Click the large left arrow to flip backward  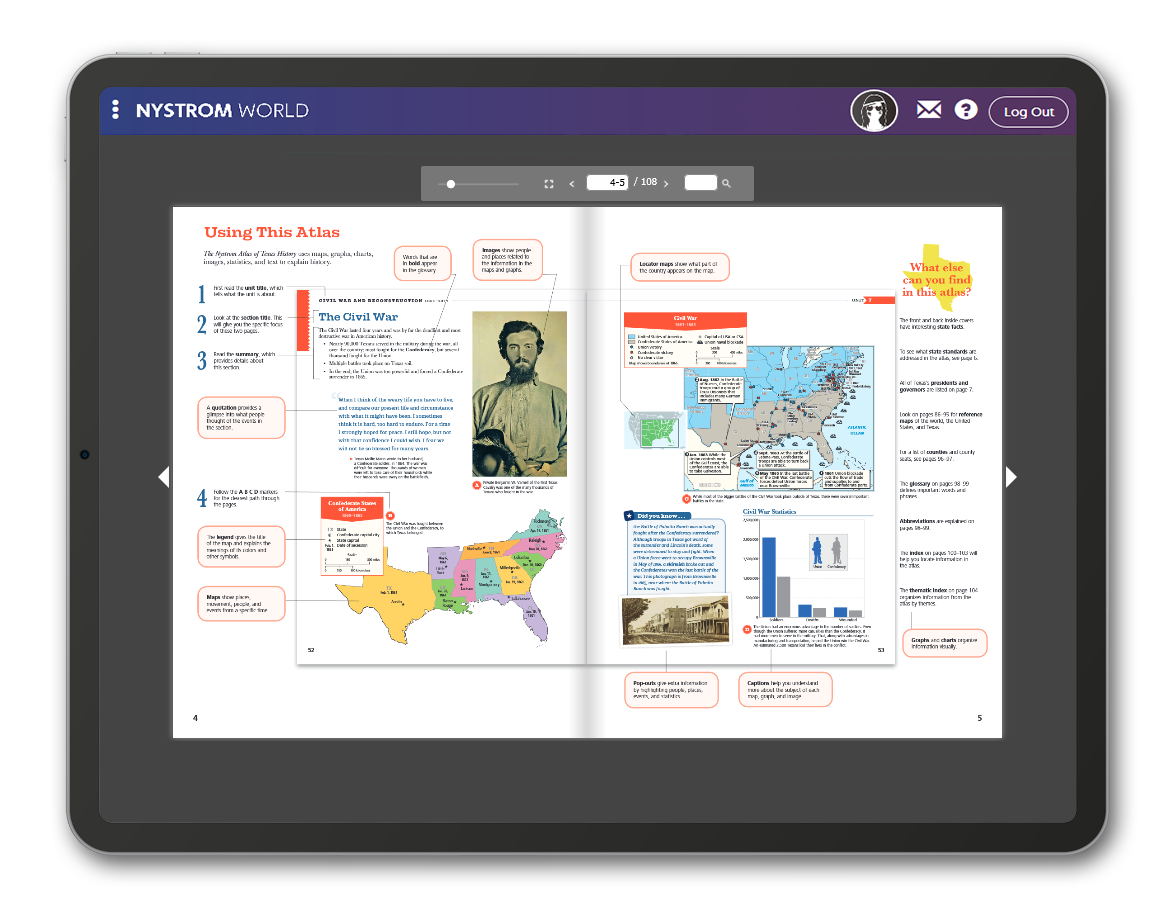tap(164, 477)
